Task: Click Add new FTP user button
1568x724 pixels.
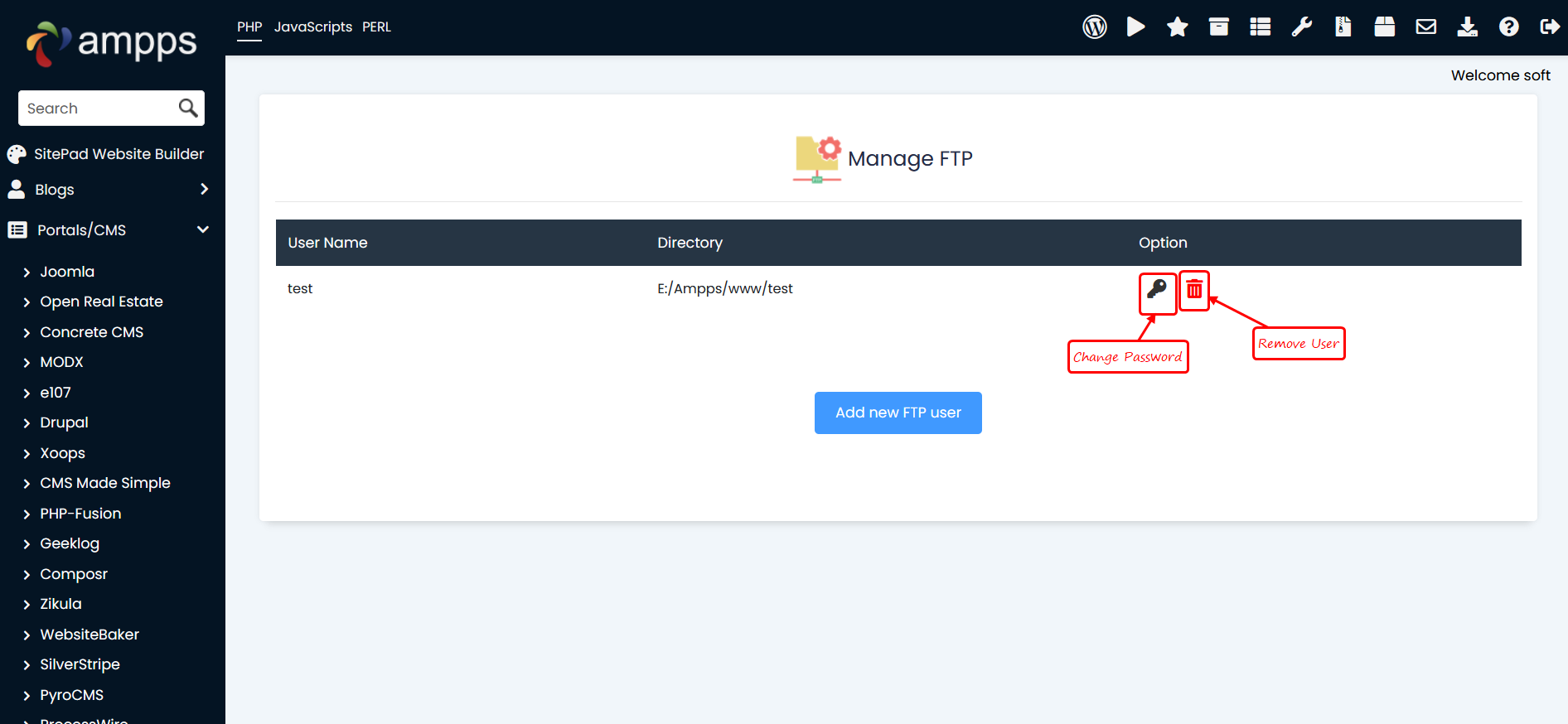Action: coord(898,413)
